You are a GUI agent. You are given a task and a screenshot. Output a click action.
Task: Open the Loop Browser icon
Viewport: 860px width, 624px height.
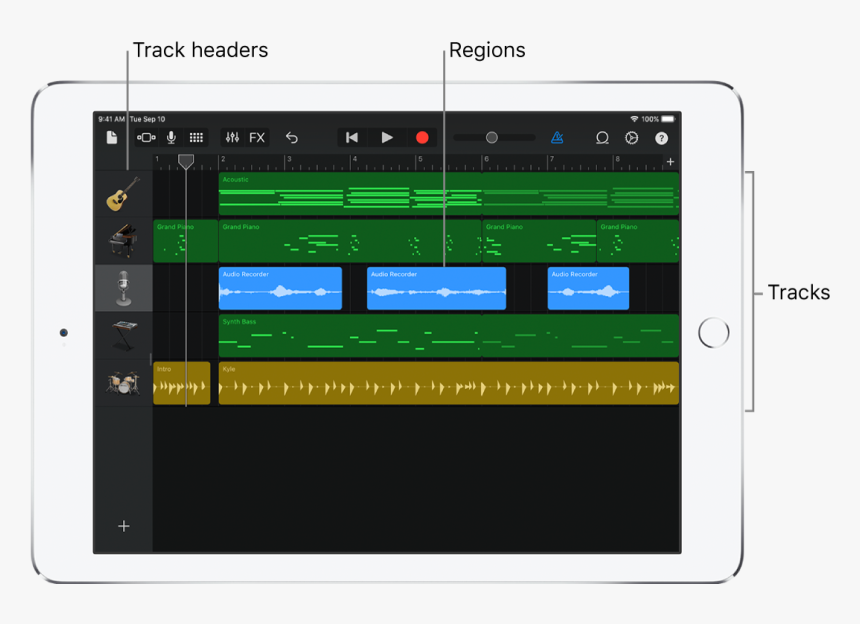(x=603, y=138)
